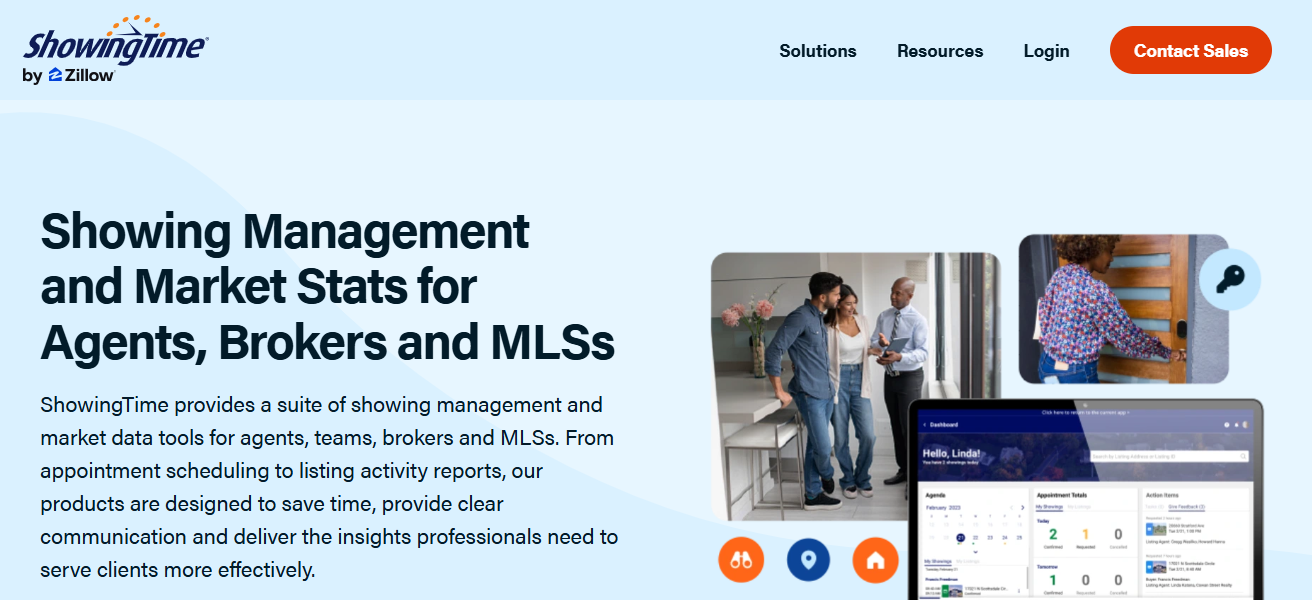Open the Resources menu

pos(940,51)
